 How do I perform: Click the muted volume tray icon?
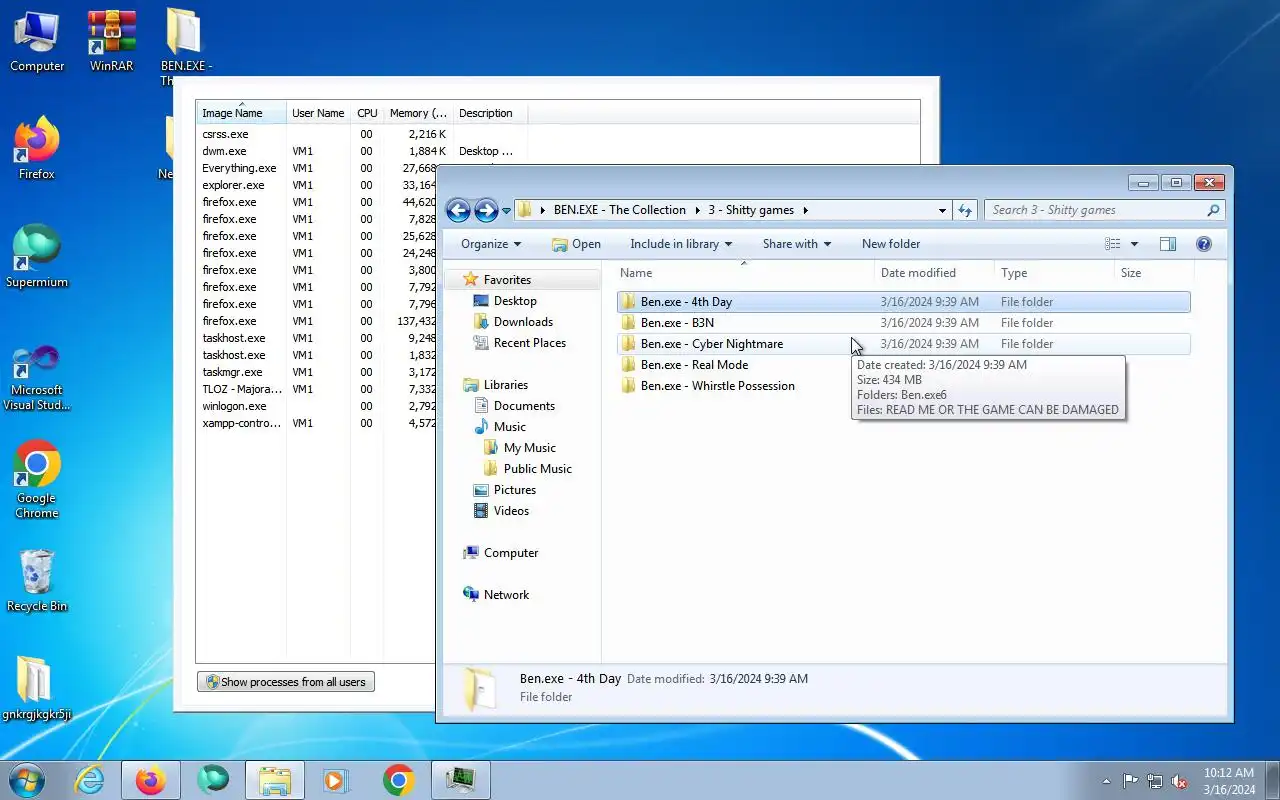1179,781
